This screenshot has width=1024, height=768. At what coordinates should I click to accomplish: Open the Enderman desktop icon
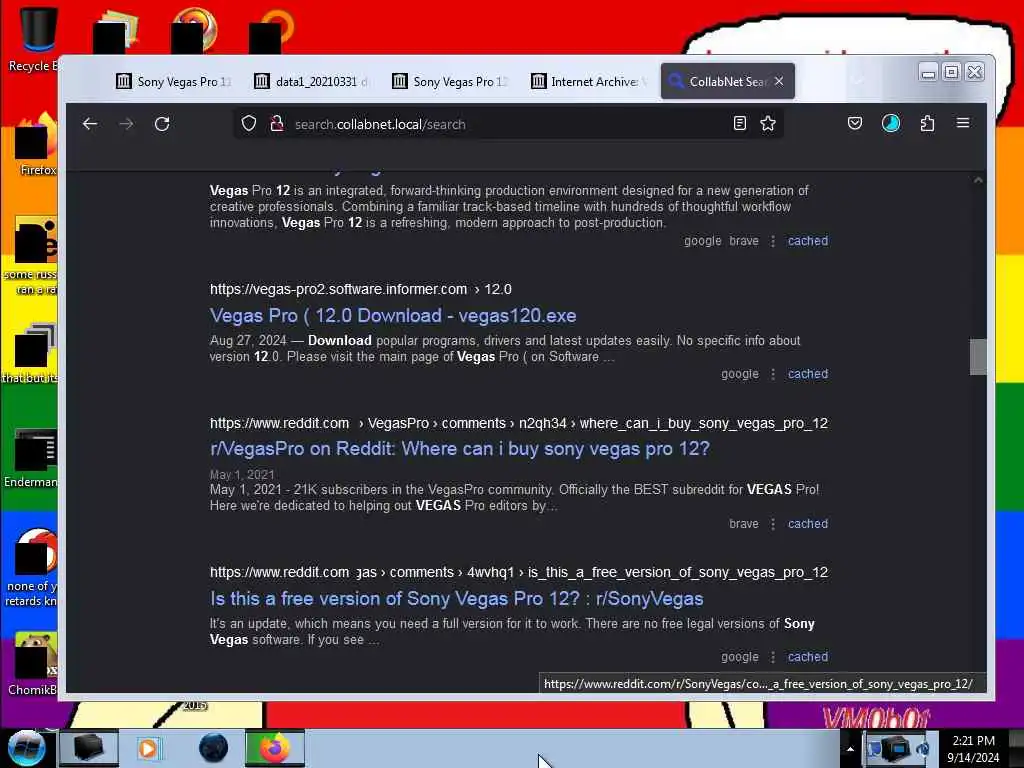click(31, 457)
